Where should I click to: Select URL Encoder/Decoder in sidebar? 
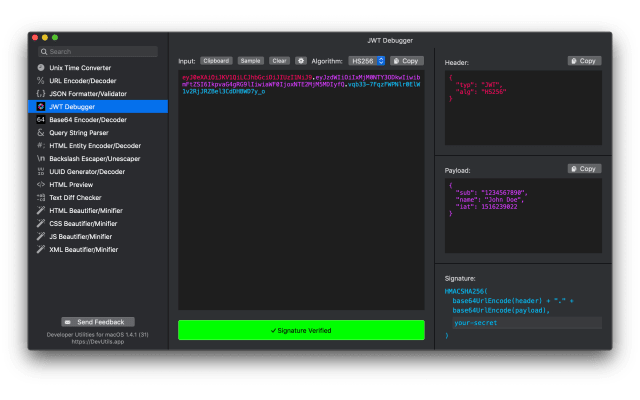coord(98,81)
